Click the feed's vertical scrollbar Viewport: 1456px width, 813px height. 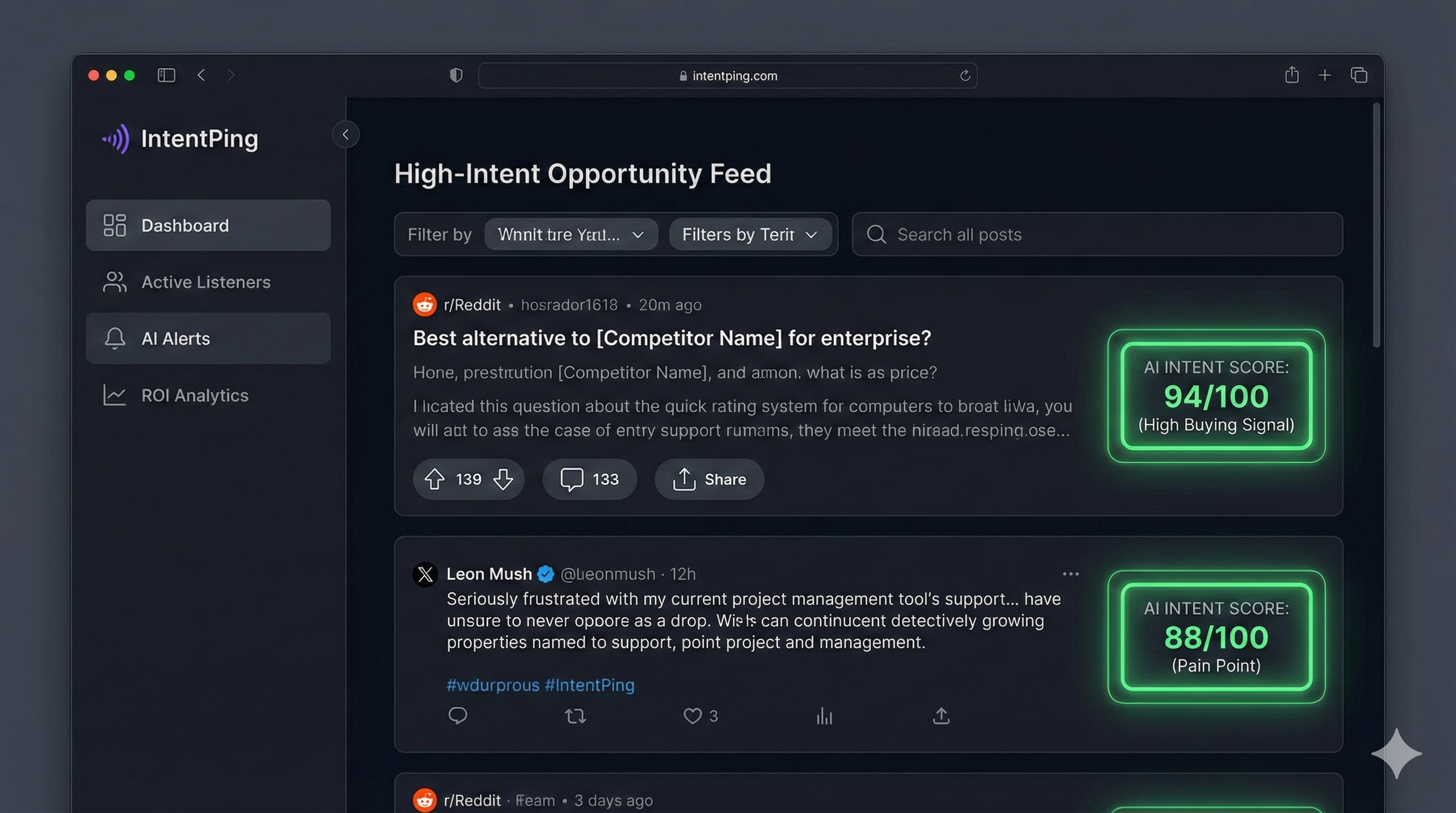point(1376,226)
